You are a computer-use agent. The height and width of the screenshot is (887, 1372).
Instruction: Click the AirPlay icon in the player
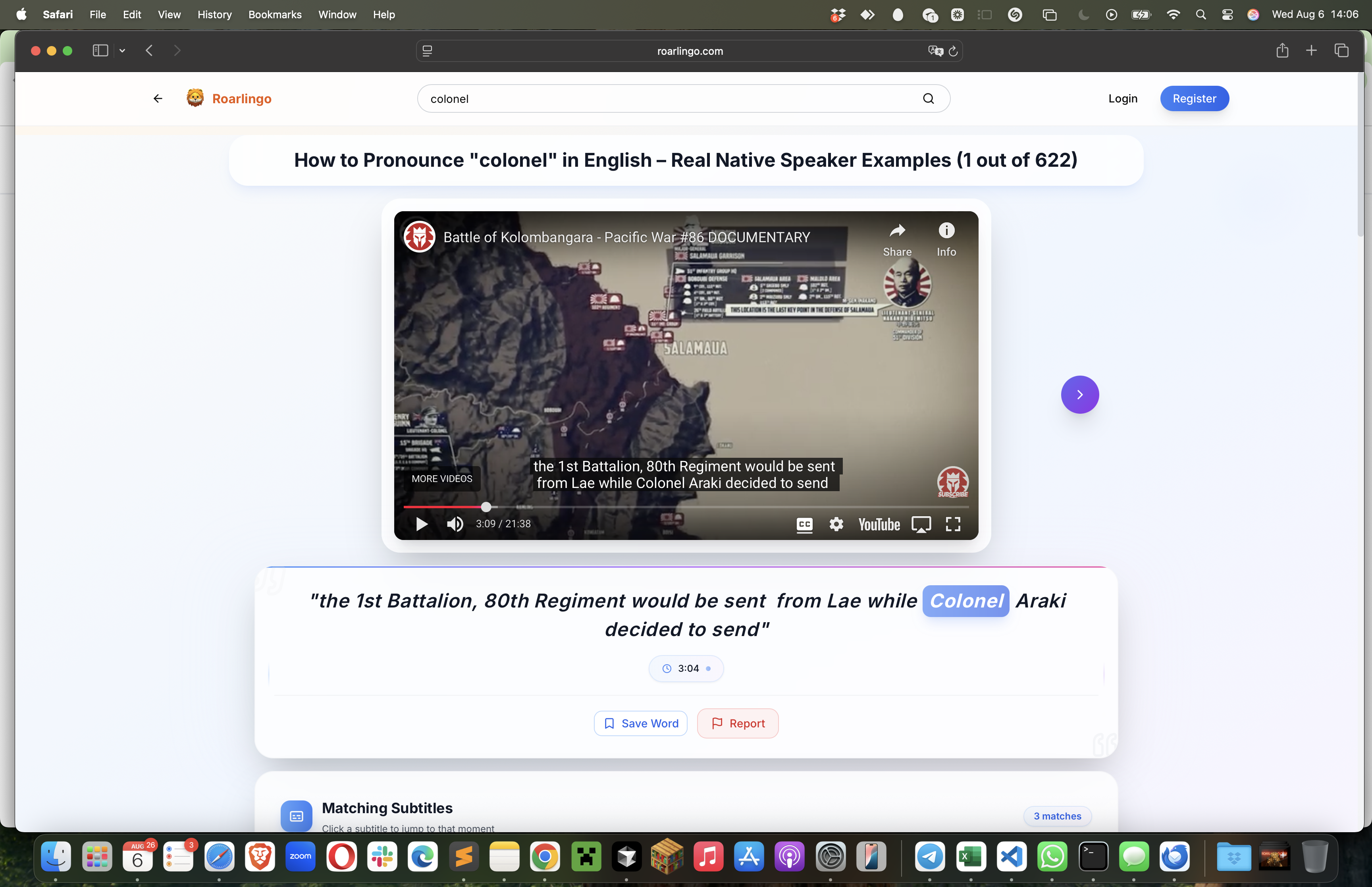coord(921,524)
